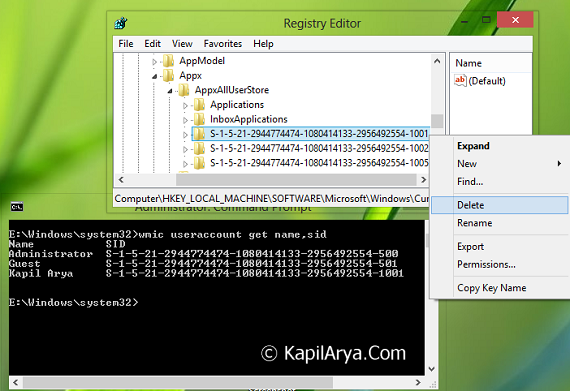
Task: Open the Favorites menu
Action: click(x=223, y=44)
